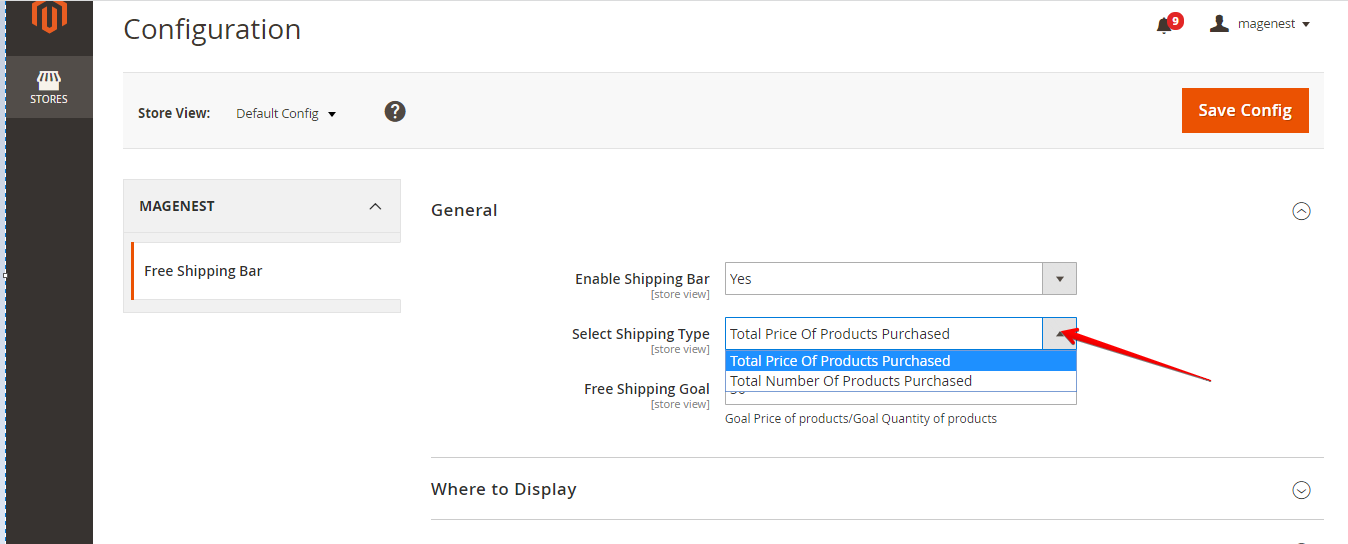Click the Save Config button

(x=1245, y=110)
